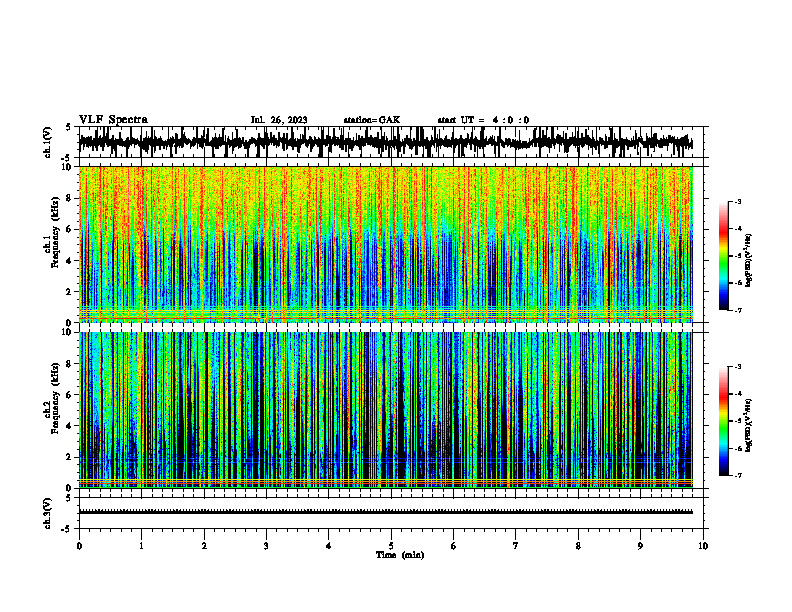This screenshot has width=792, height=612.
Task: Click the ch.2 color scale bar
Action: pyautogui.click(x=724, y=421)
